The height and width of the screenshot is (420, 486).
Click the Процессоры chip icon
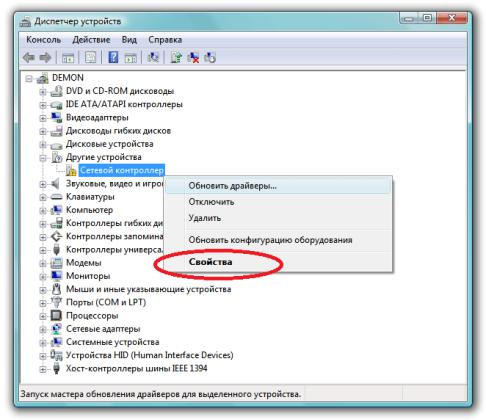click(56, 315)
